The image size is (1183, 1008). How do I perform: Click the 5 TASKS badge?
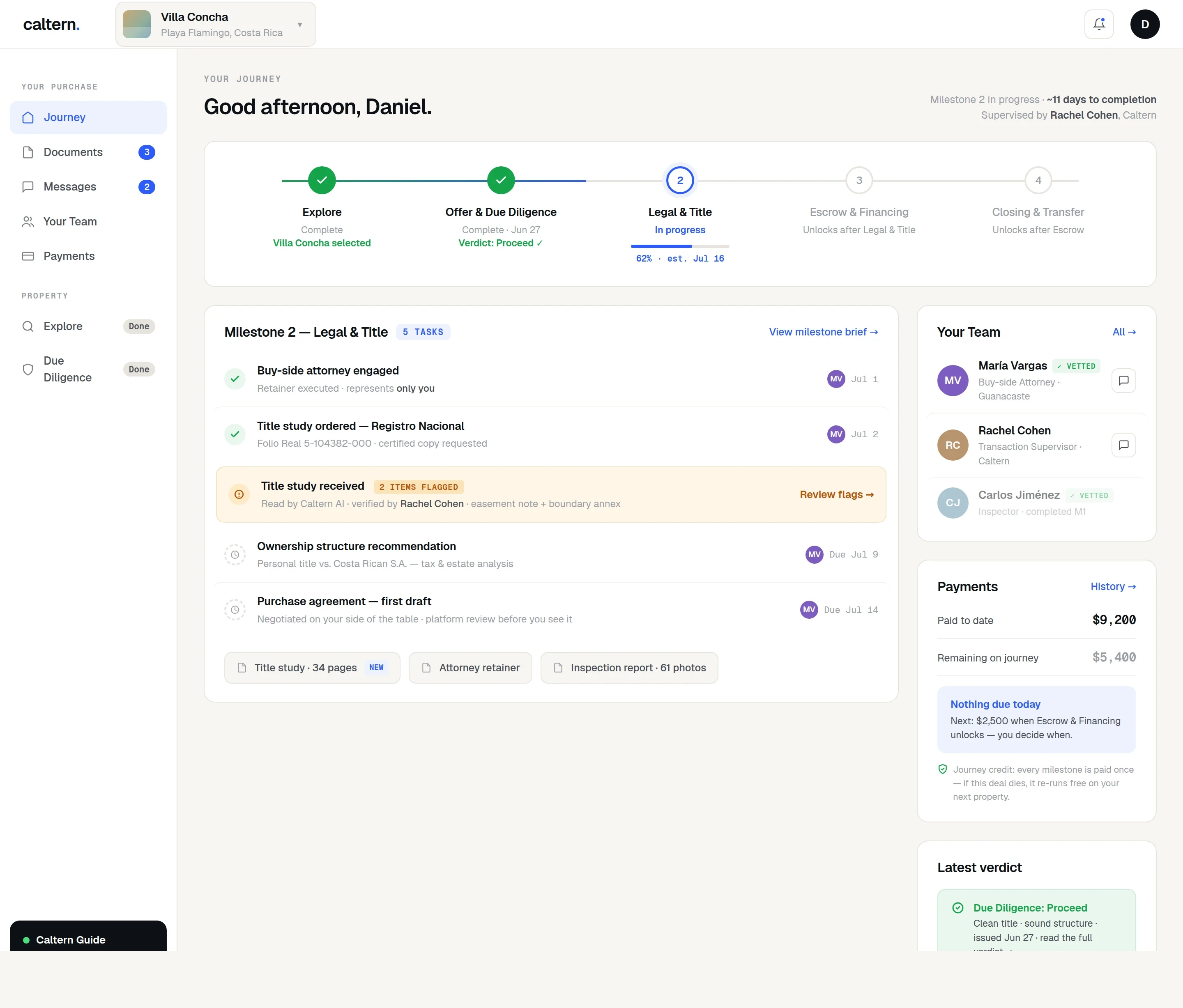(423, 332)
